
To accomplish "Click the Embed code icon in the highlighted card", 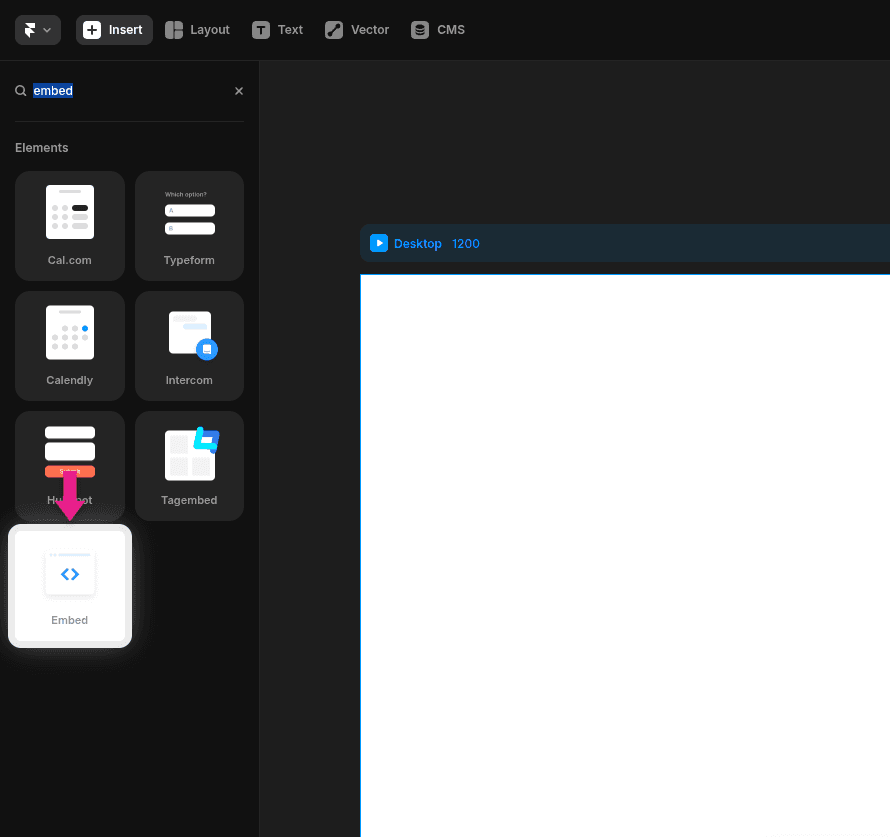I will pyautogui.click(x=69, y=574).
